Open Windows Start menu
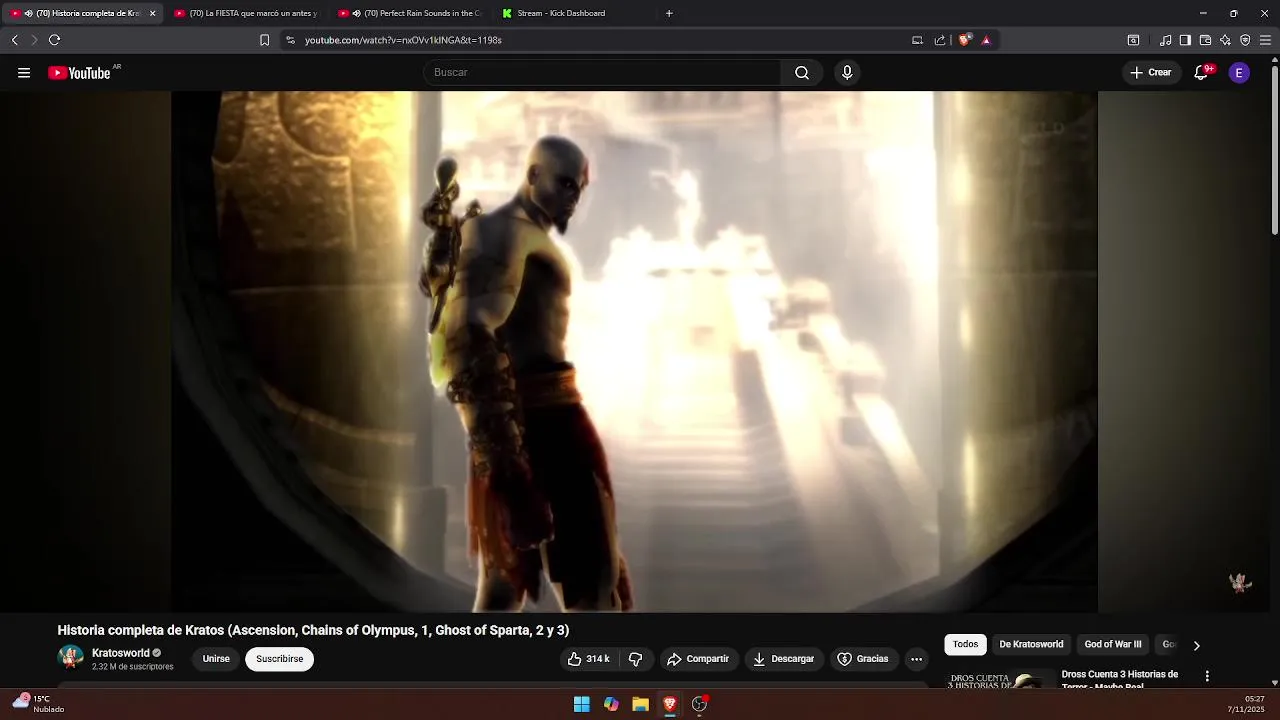 581,704
